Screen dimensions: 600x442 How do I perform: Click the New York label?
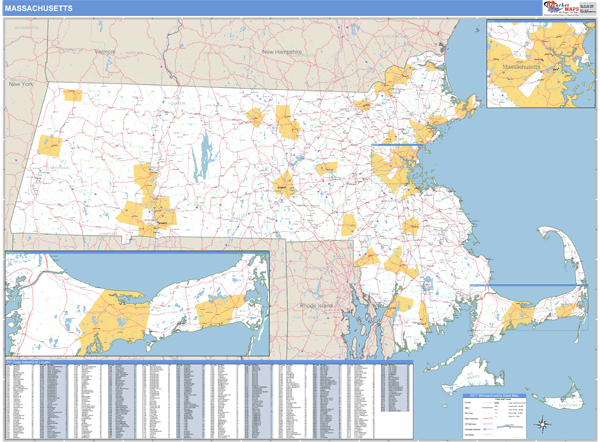pyautogui.click(x=23, y=85)
